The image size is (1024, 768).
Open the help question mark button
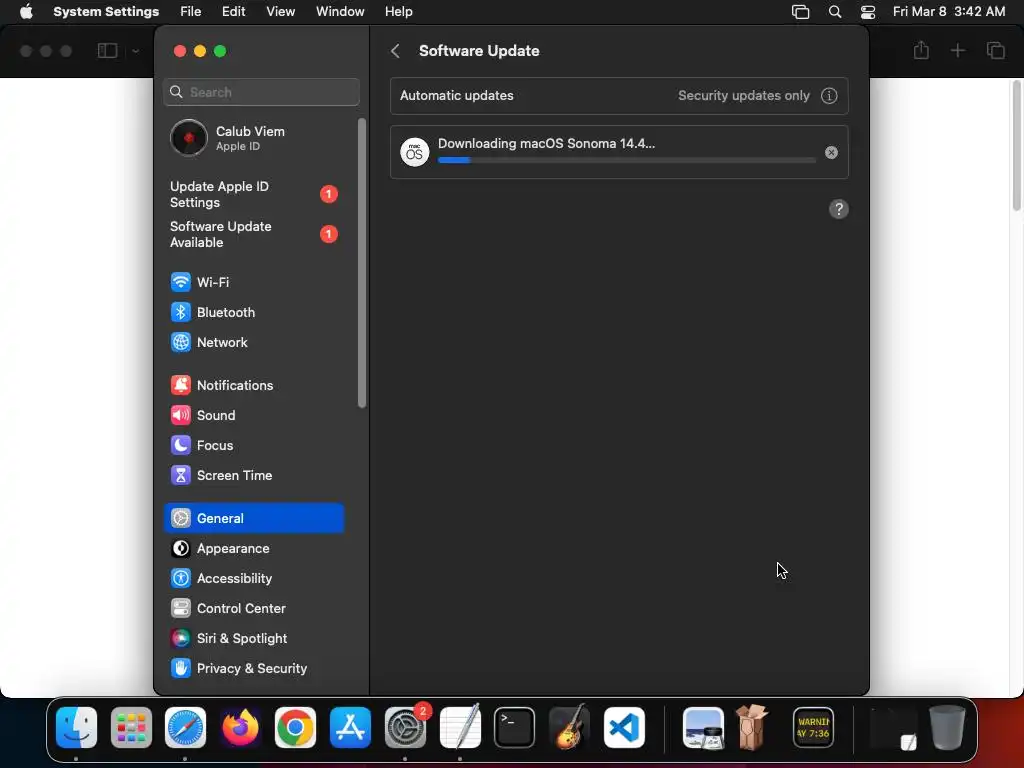pyautogui.click(x=839, y=209)
